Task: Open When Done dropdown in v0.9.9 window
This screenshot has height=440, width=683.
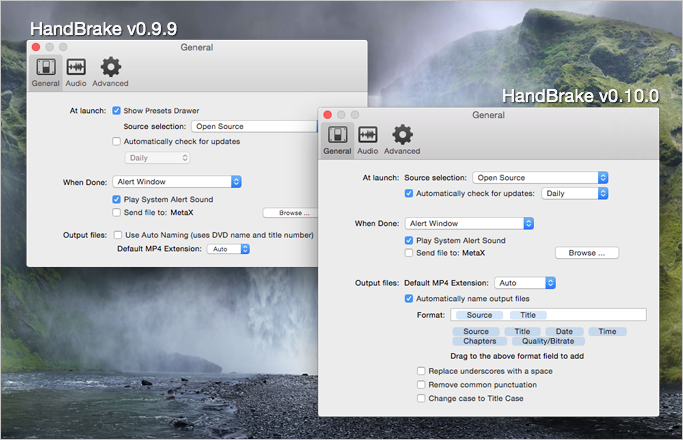Action: coord(177,182)
